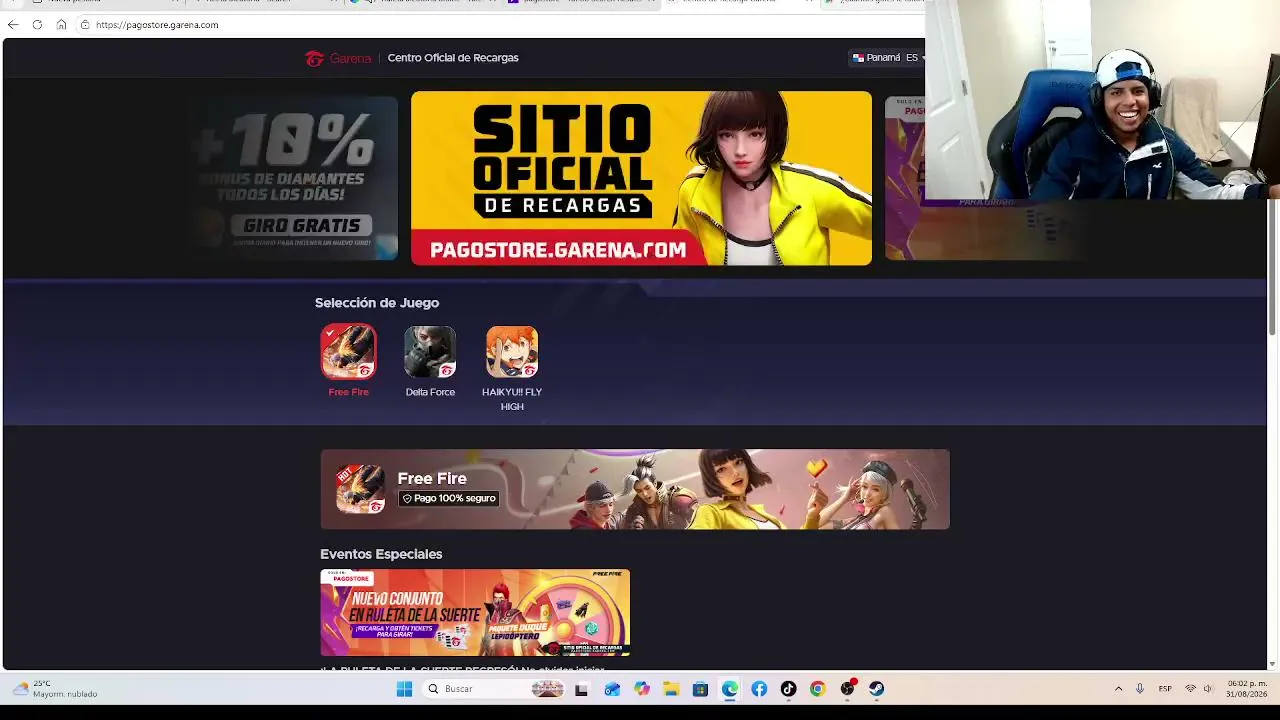
Task: Open File Explorer from the taskbar
Action: tap(671, 689)
